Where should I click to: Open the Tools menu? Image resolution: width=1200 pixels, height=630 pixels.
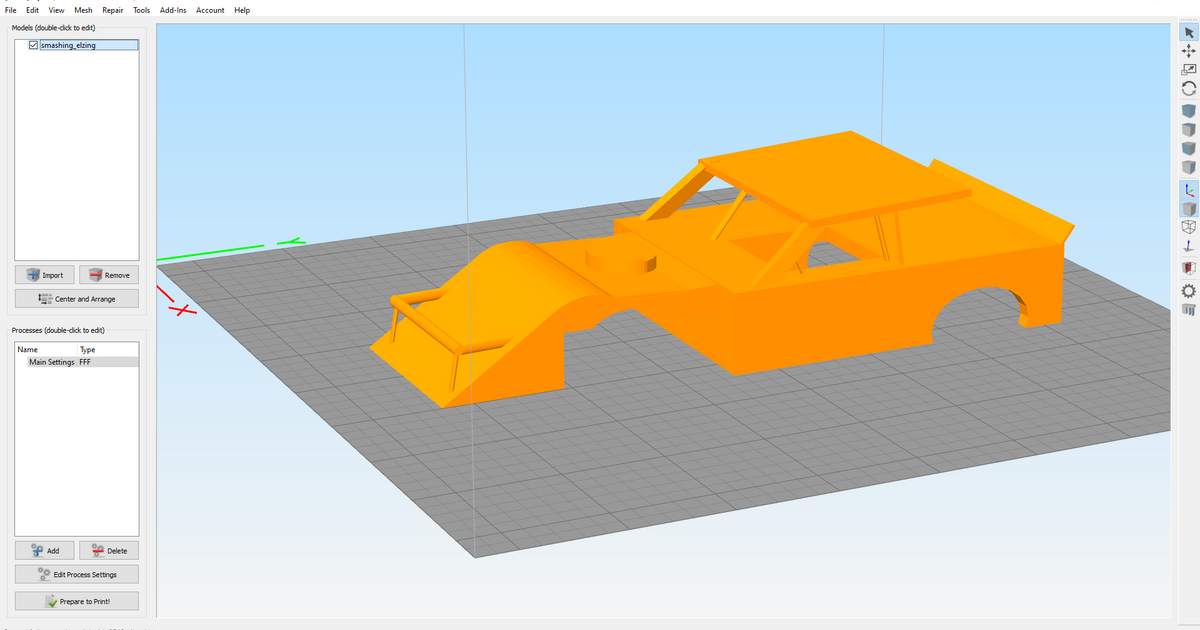tap(142, 10)
